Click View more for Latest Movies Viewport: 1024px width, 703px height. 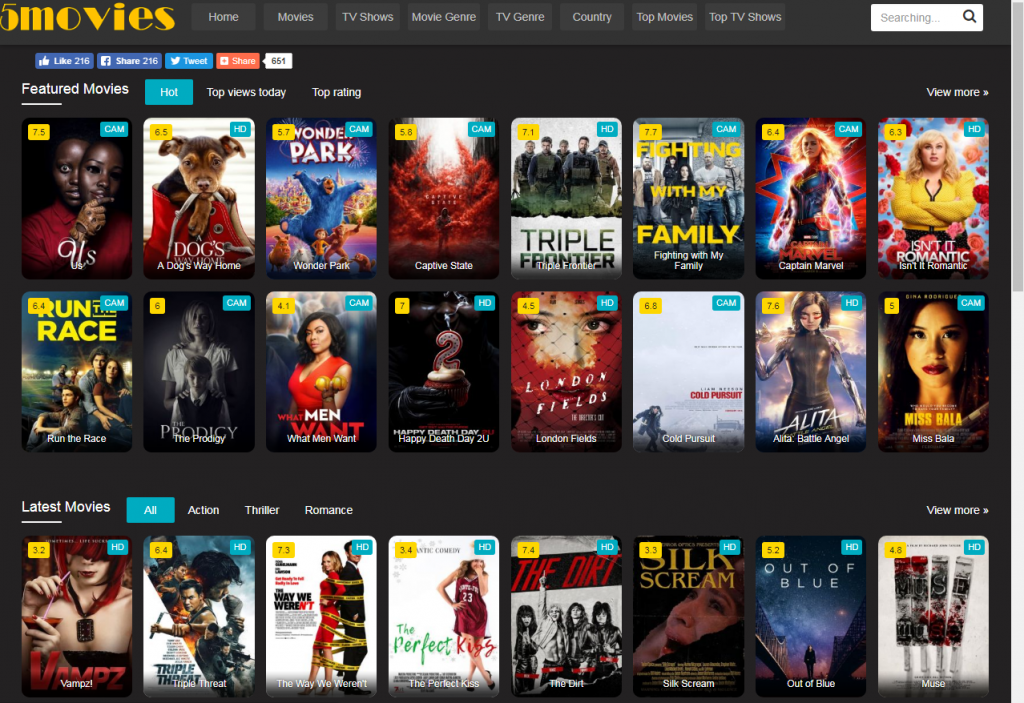tap(957, 510)
